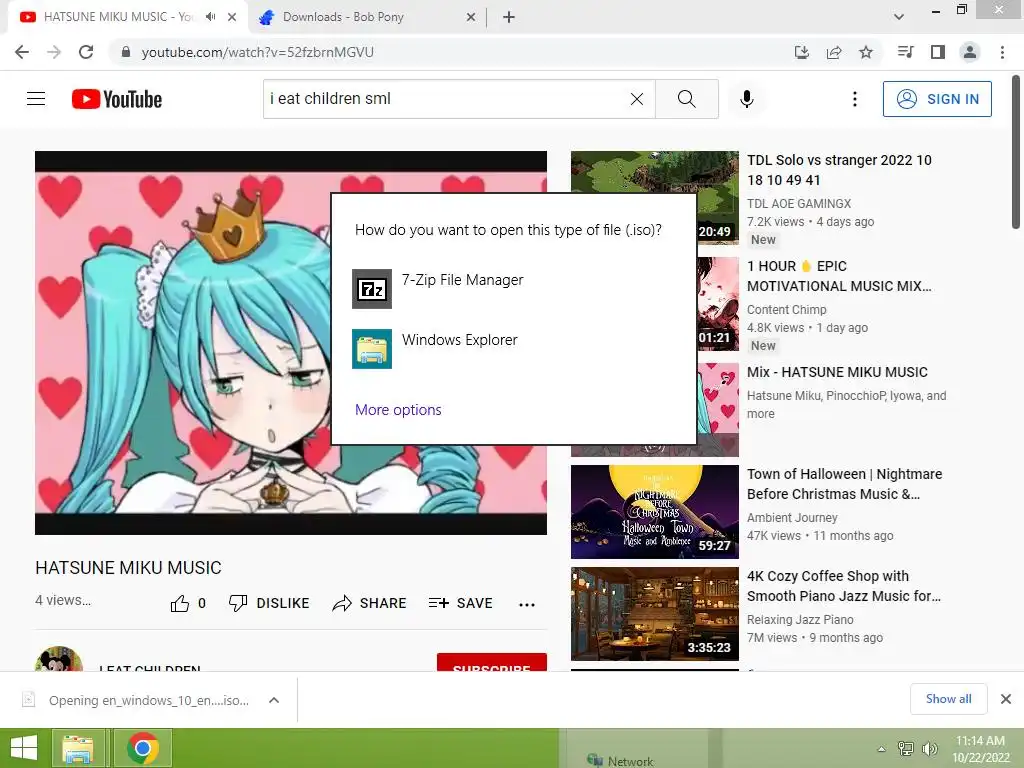Visit the Relaxing Jazz Piano channel name
This screenshot has height=768, width=1024.
click(800, 620)
